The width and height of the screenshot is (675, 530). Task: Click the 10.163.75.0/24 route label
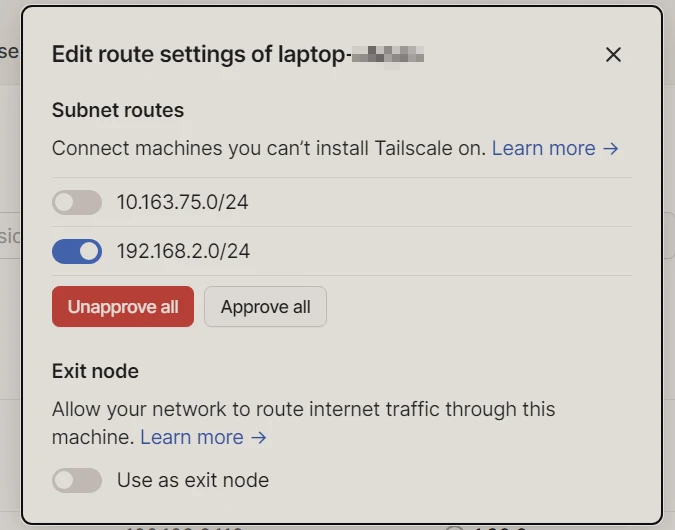click(x=182, y=202)
